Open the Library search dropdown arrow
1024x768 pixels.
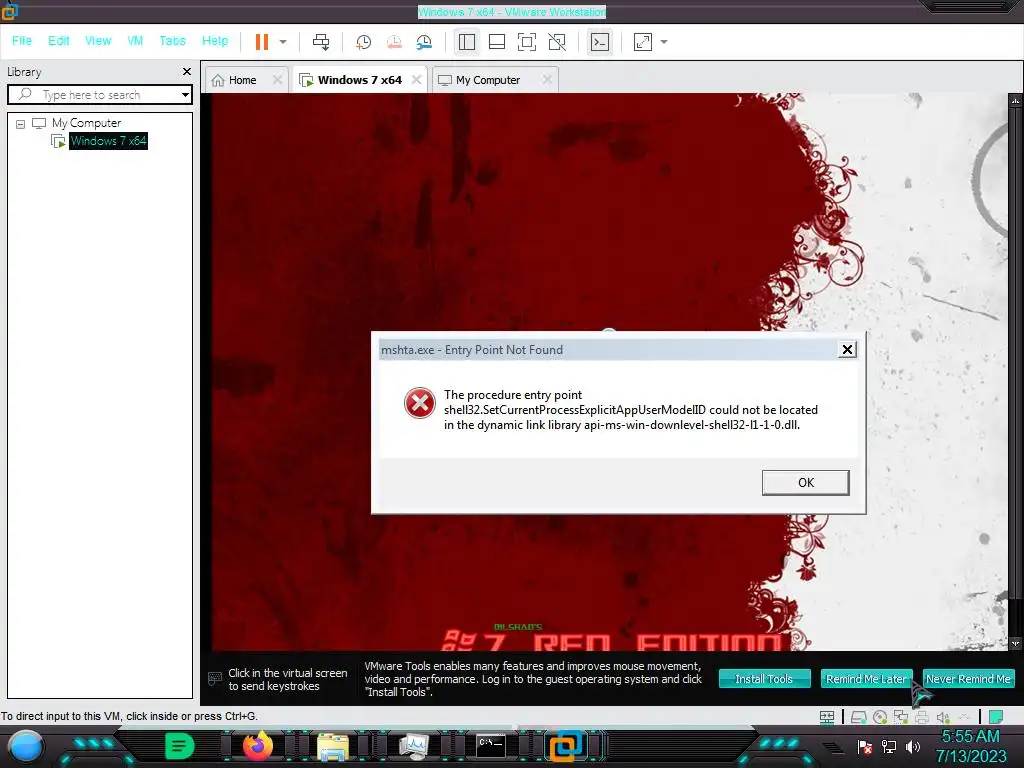[x=185, y=95]
